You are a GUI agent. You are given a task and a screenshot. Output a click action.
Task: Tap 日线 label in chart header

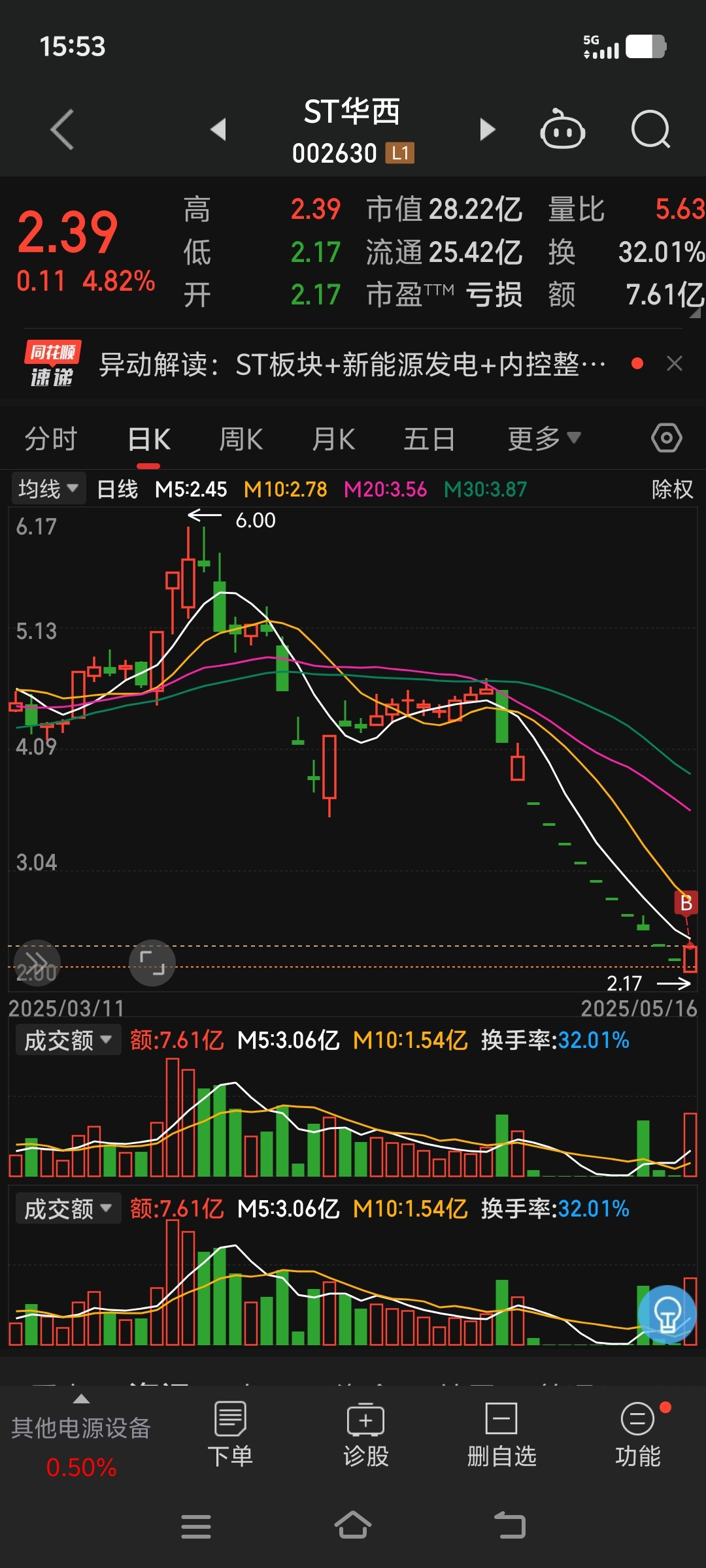coord(118,489)
